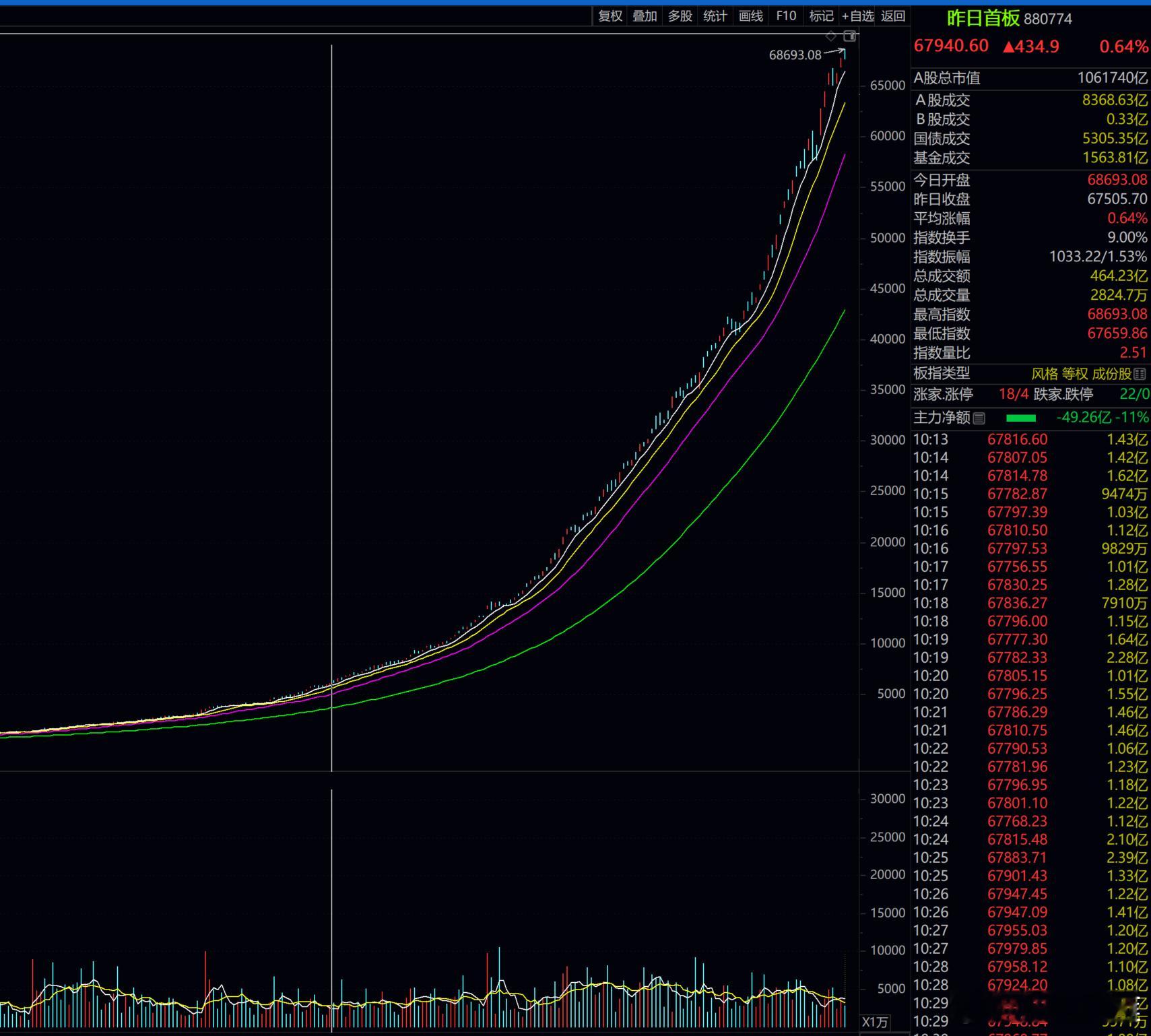
Task: Click the 国债成交 value 5305.35亿
Action: 1115,139
